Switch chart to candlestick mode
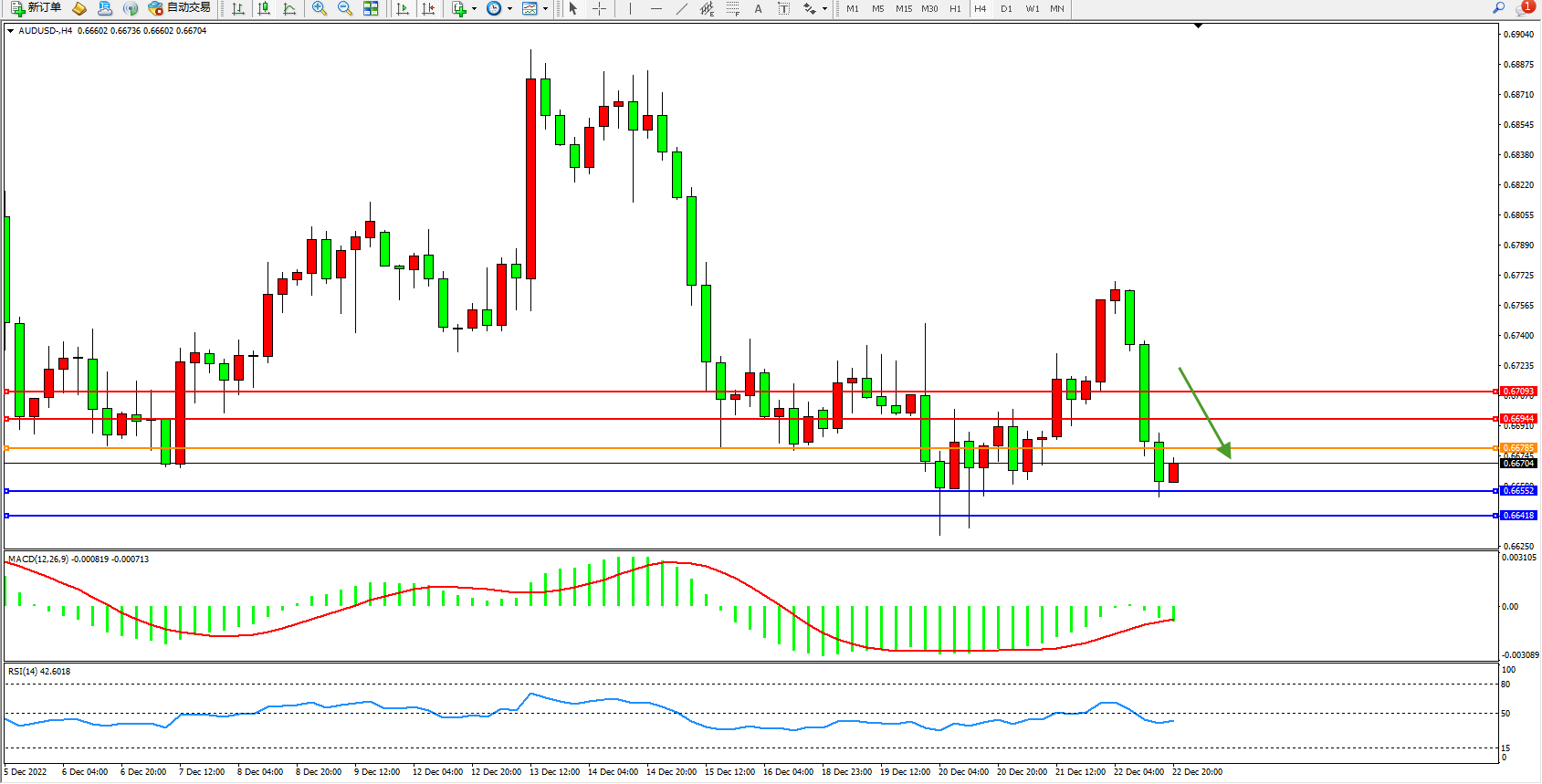Image resolution: width=1542 pixels, height=784 pixels. [264, 8]
